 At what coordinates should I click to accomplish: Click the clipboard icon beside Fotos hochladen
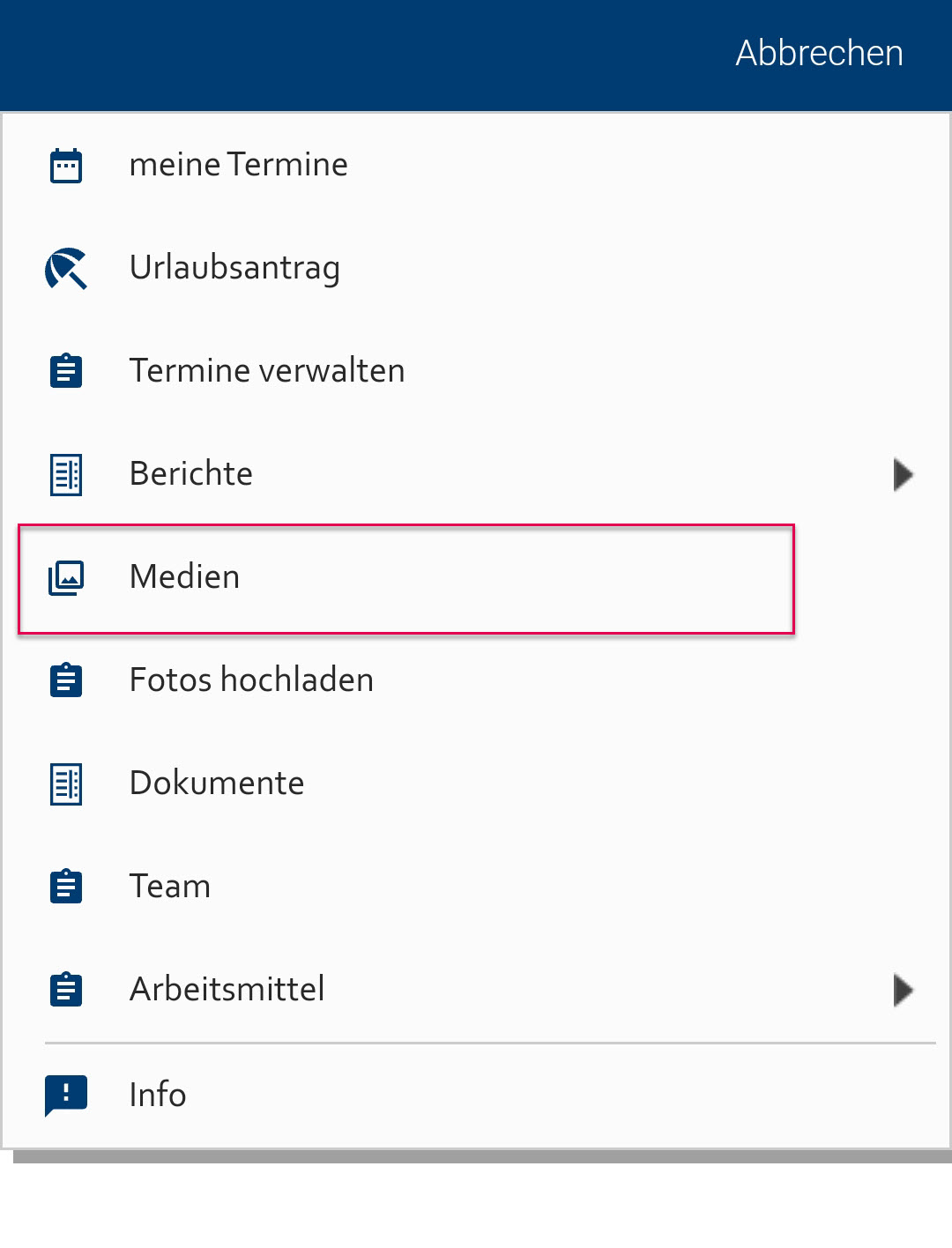(66, 680)
